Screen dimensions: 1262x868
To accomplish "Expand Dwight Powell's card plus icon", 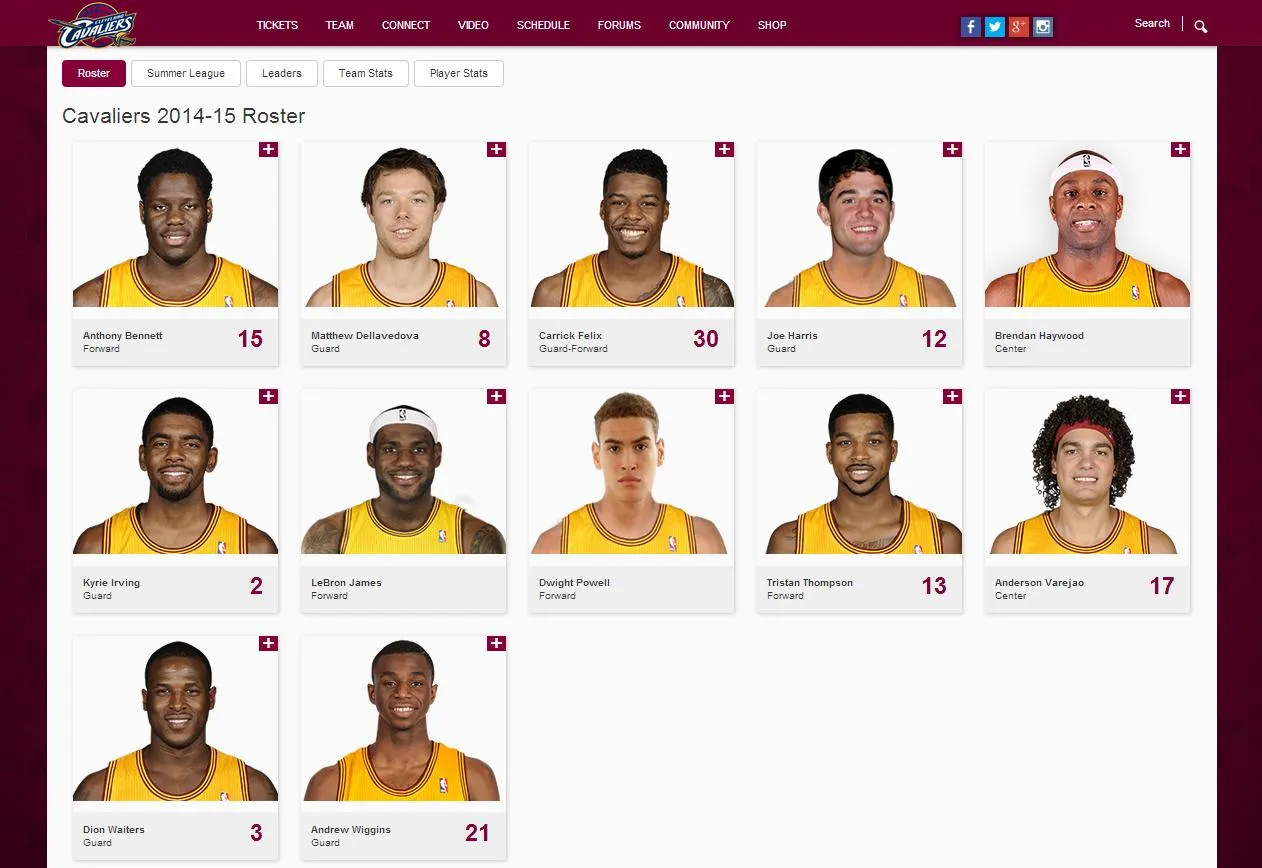I will tap(724, 396).
